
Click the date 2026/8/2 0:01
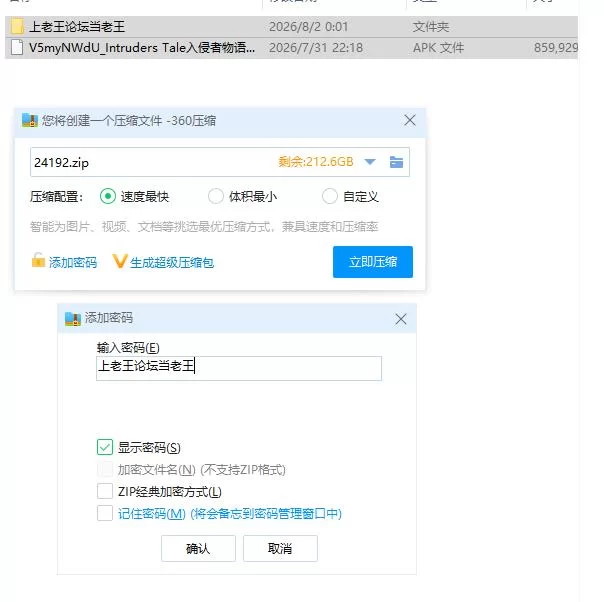309,27
